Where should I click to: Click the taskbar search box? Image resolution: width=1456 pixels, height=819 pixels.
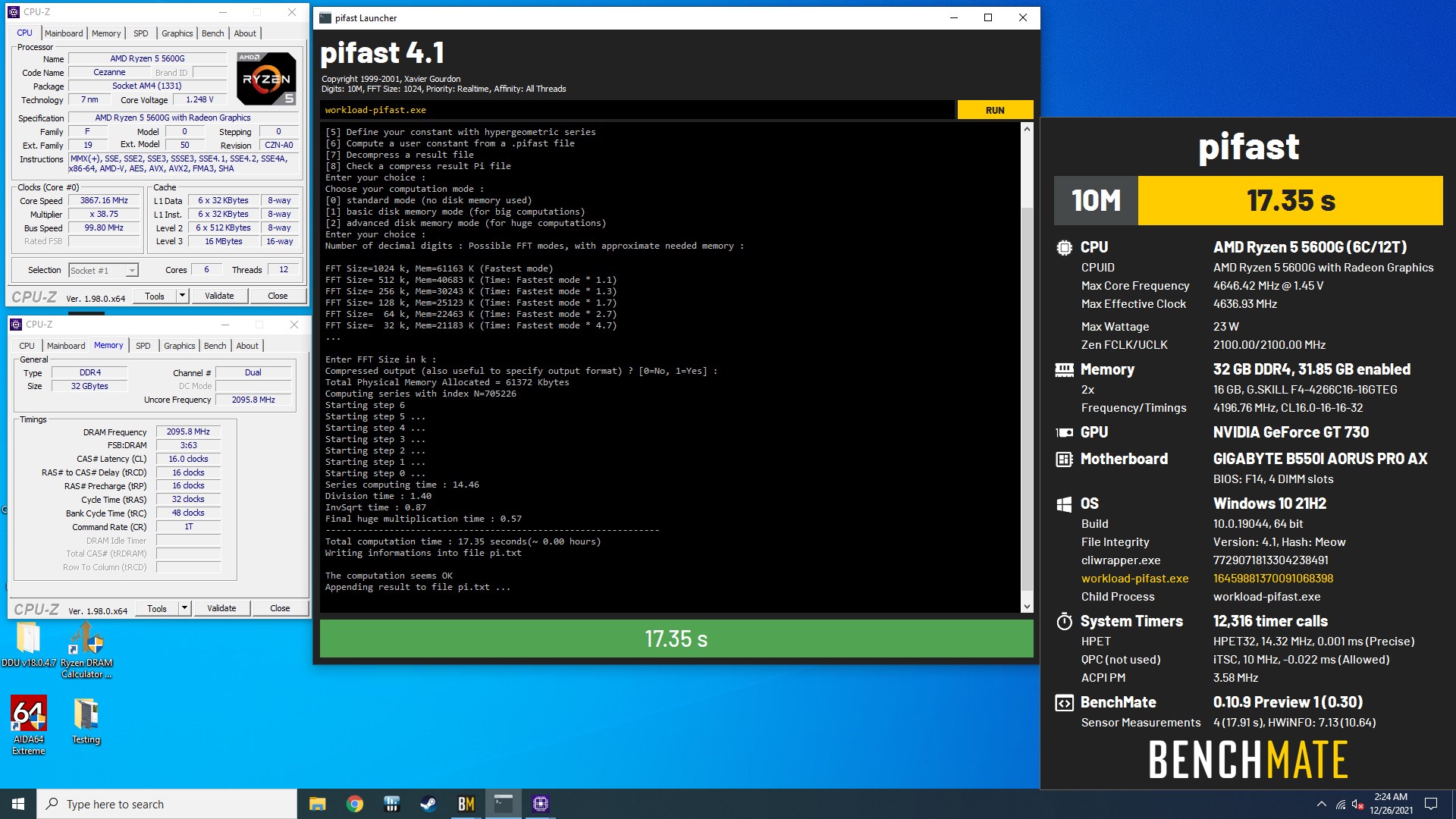167,804
